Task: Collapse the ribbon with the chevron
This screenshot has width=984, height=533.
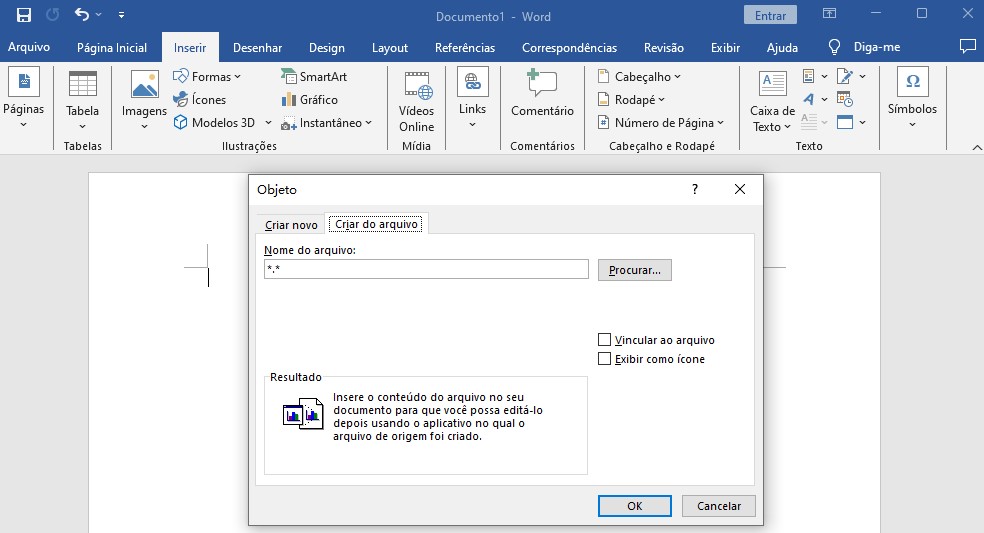Action: point(977,148)
